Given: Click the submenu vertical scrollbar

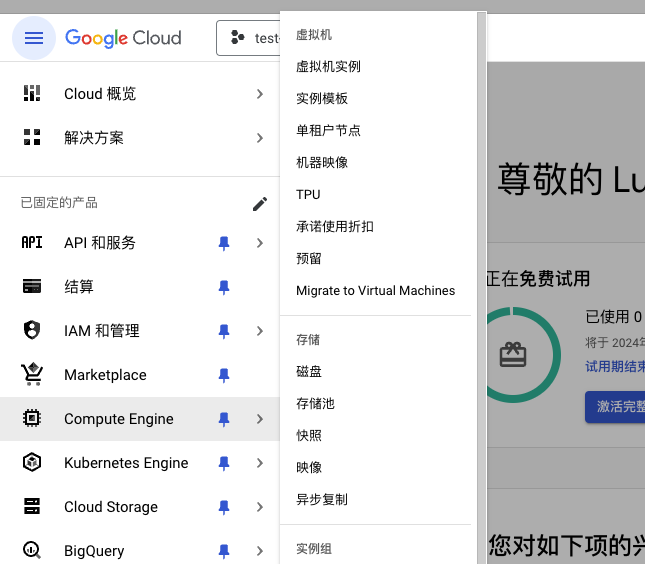Looking at the screenshot, I should 481,288.
